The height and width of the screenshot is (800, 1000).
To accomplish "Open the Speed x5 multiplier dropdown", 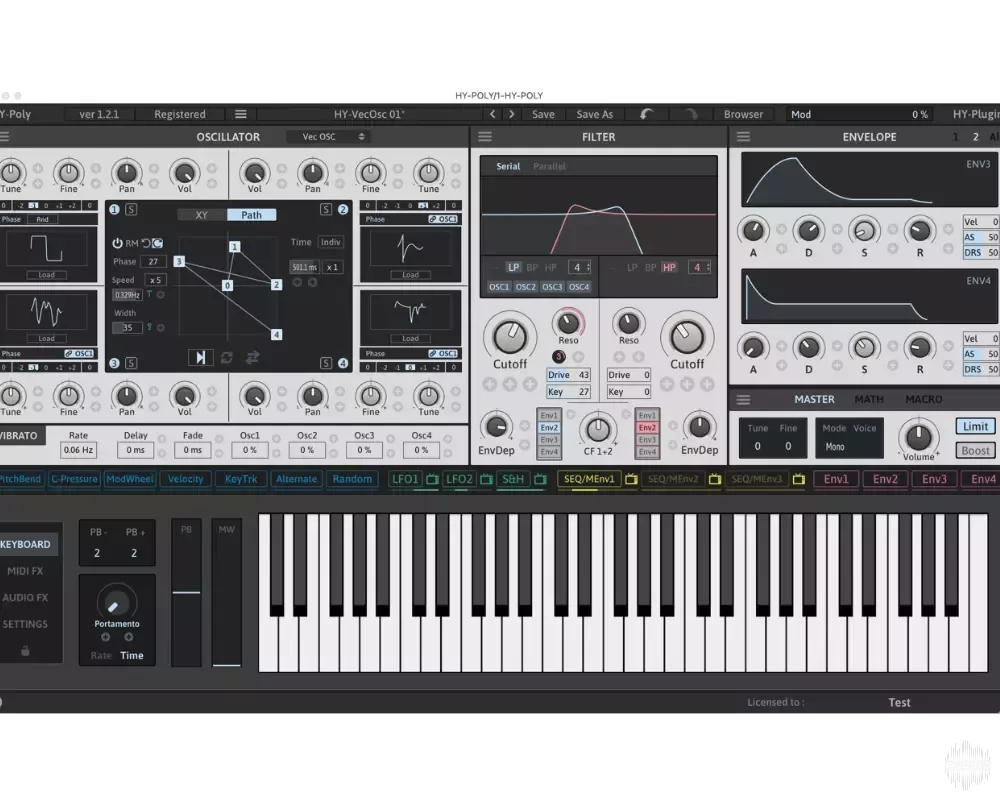I will click(x=155, y=279).
